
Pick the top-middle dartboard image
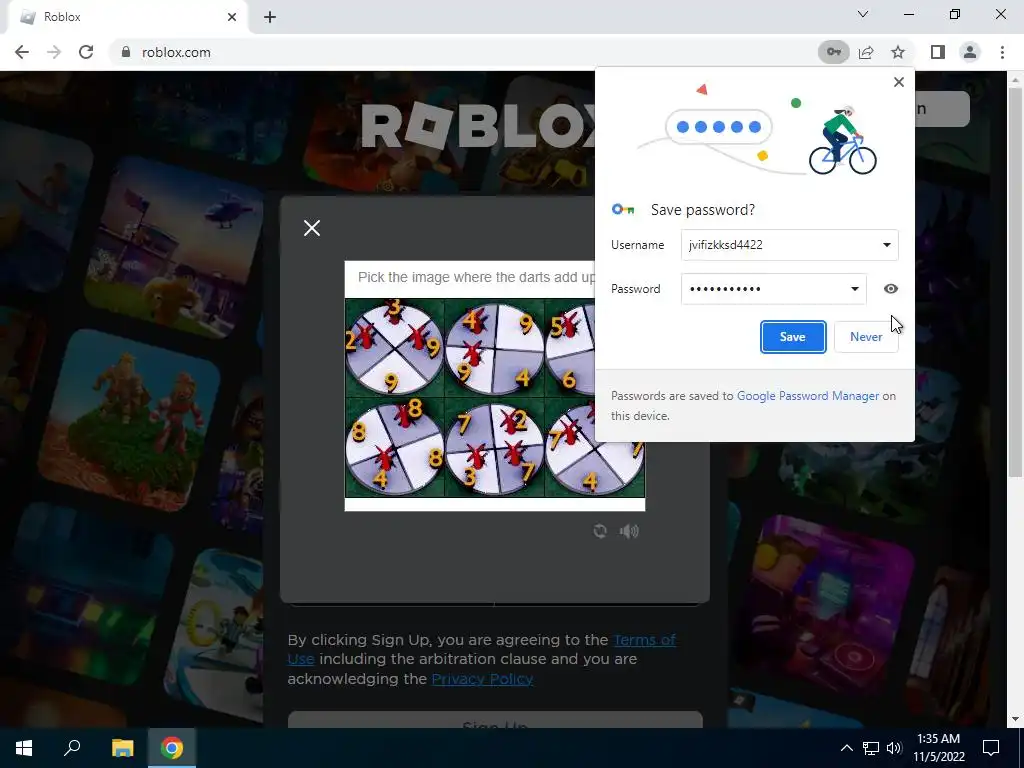494,348
